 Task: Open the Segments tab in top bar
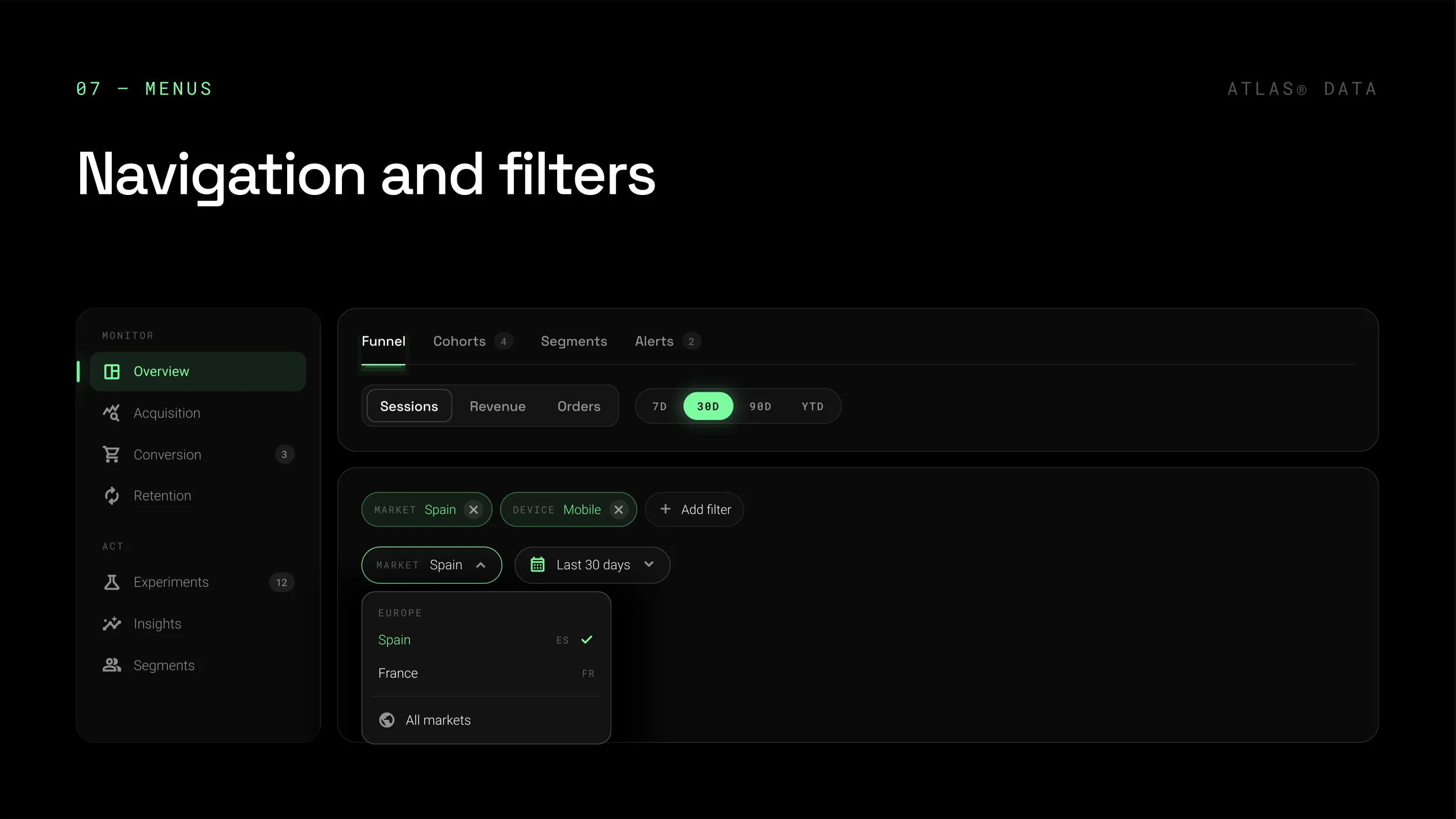click(574, 341)
